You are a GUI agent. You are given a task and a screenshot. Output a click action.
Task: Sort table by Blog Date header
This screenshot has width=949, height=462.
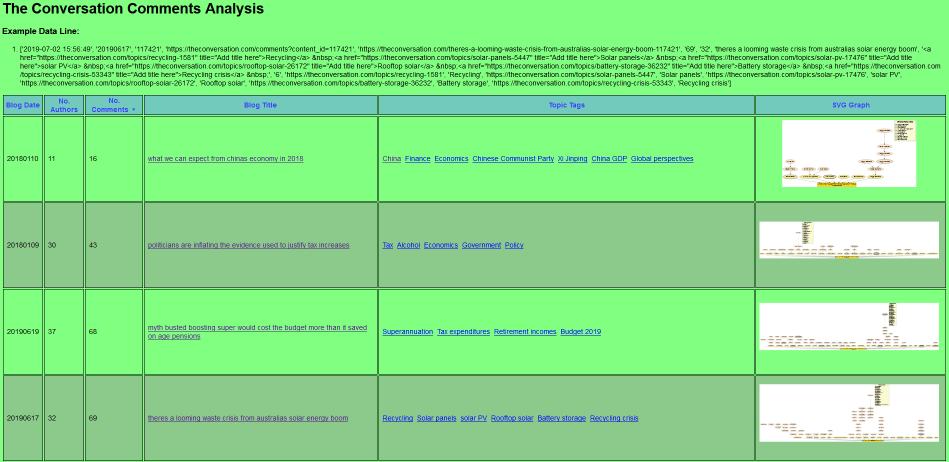point(23,105)
